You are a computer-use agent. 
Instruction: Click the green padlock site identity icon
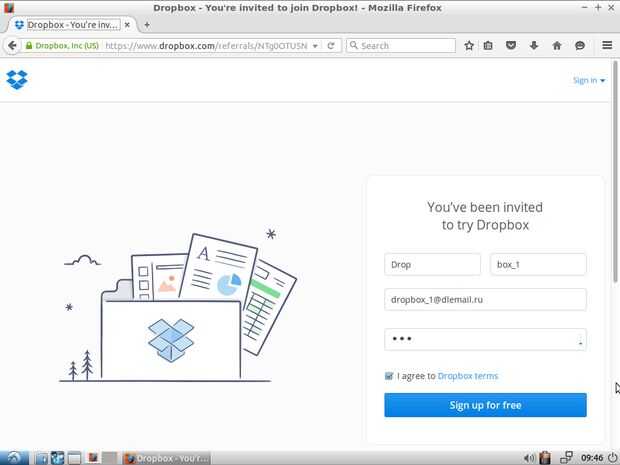28,46
